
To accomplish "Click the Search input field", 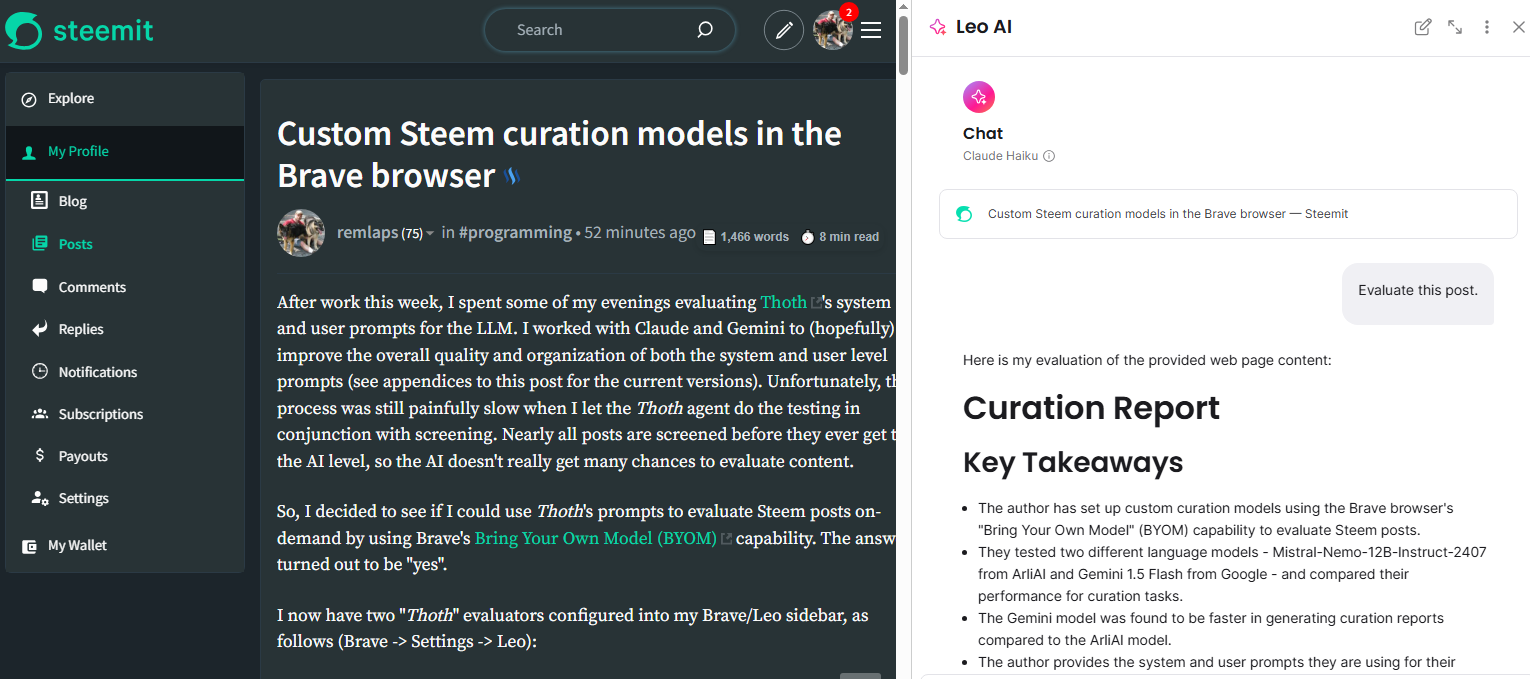I will [x=609, y=30].
